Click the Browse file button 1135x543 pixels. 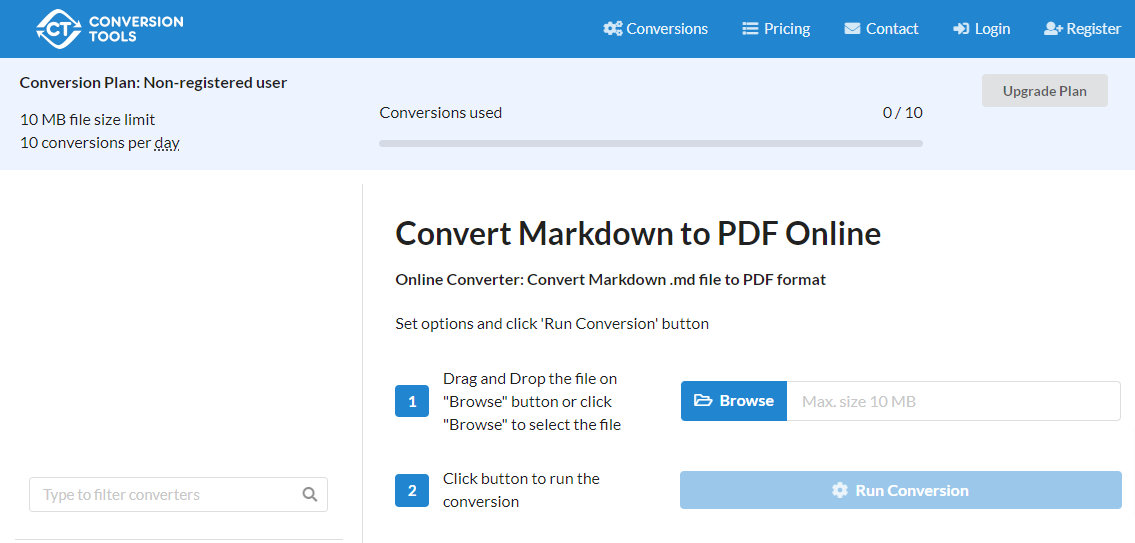click(734, 401)
